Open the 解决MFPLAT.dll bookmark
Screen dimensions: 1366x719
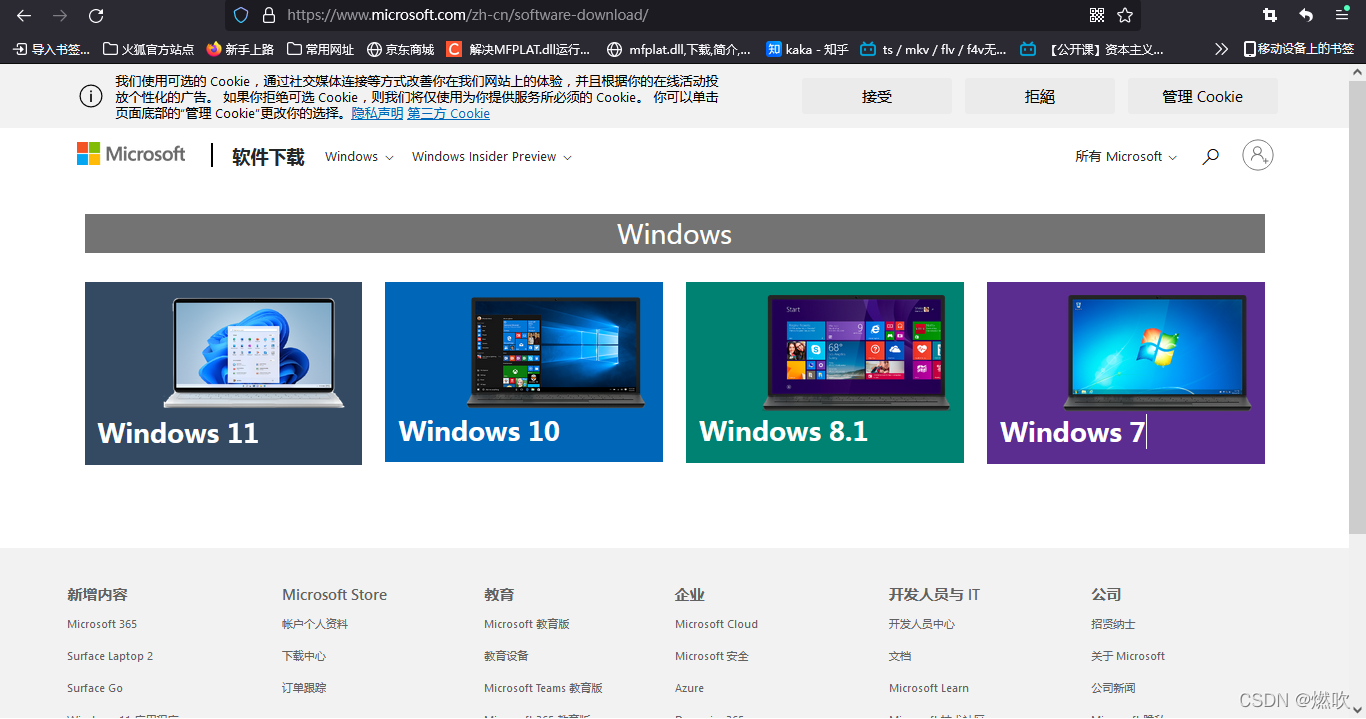point(518,49)
